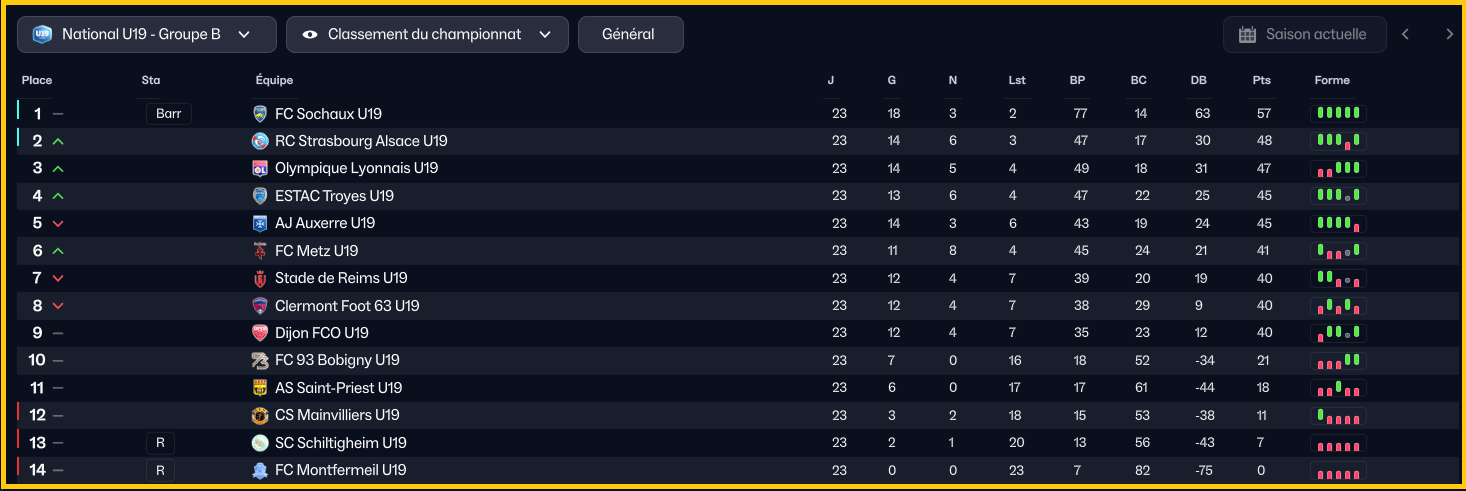Sort the table by the Pts column
The image size is (1466, 491).
1262,80
